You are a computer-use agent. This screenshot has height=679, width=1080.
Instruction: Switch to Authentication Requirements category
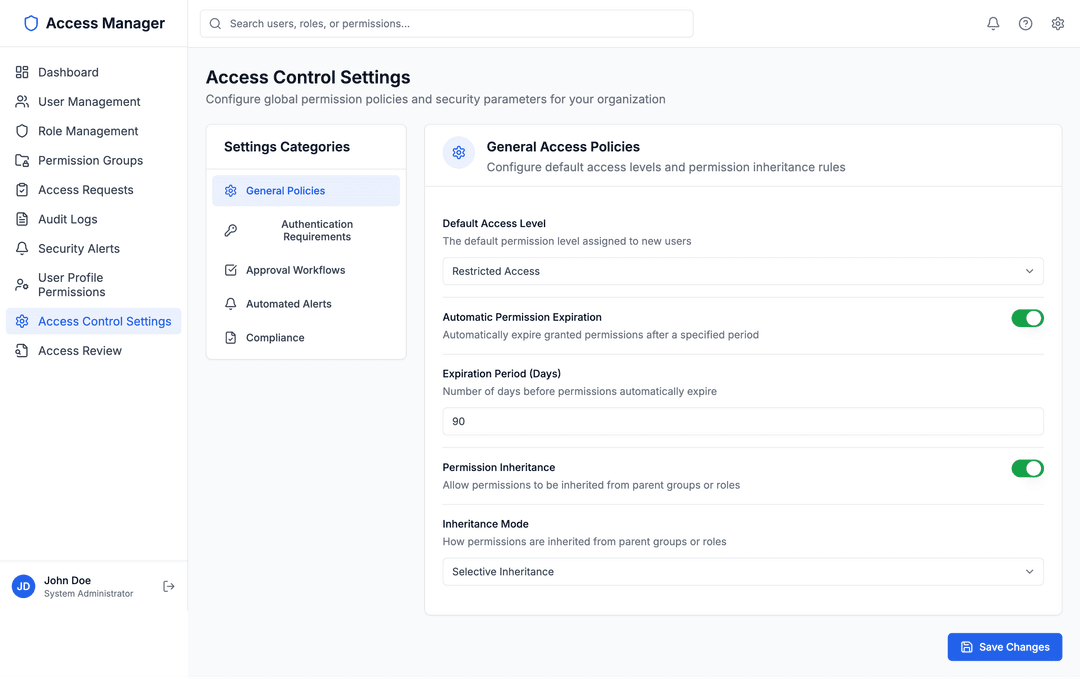[x=305, y=230]
